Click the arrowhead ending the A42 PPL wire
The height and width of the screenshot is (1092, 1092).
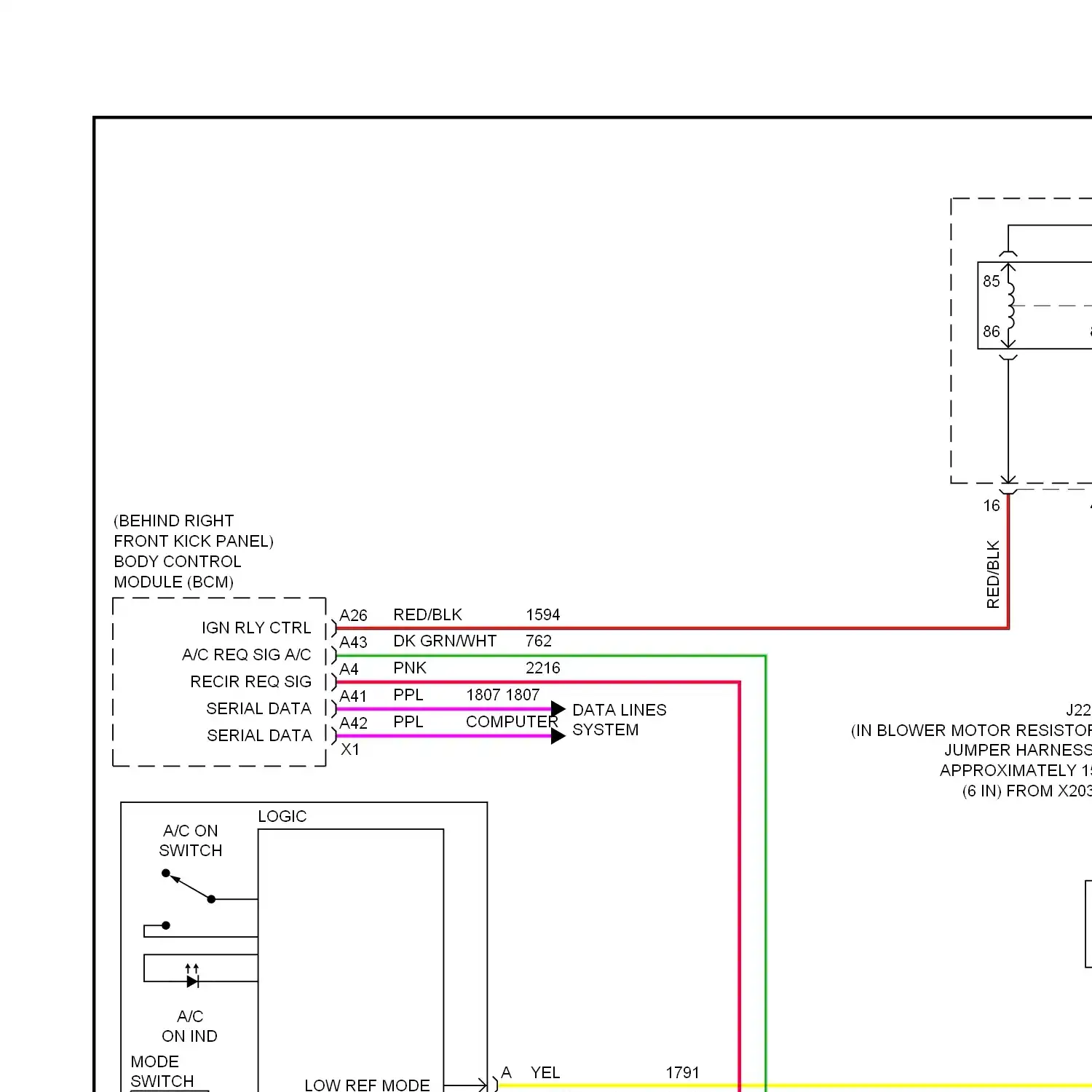click(x=558, y=736)
